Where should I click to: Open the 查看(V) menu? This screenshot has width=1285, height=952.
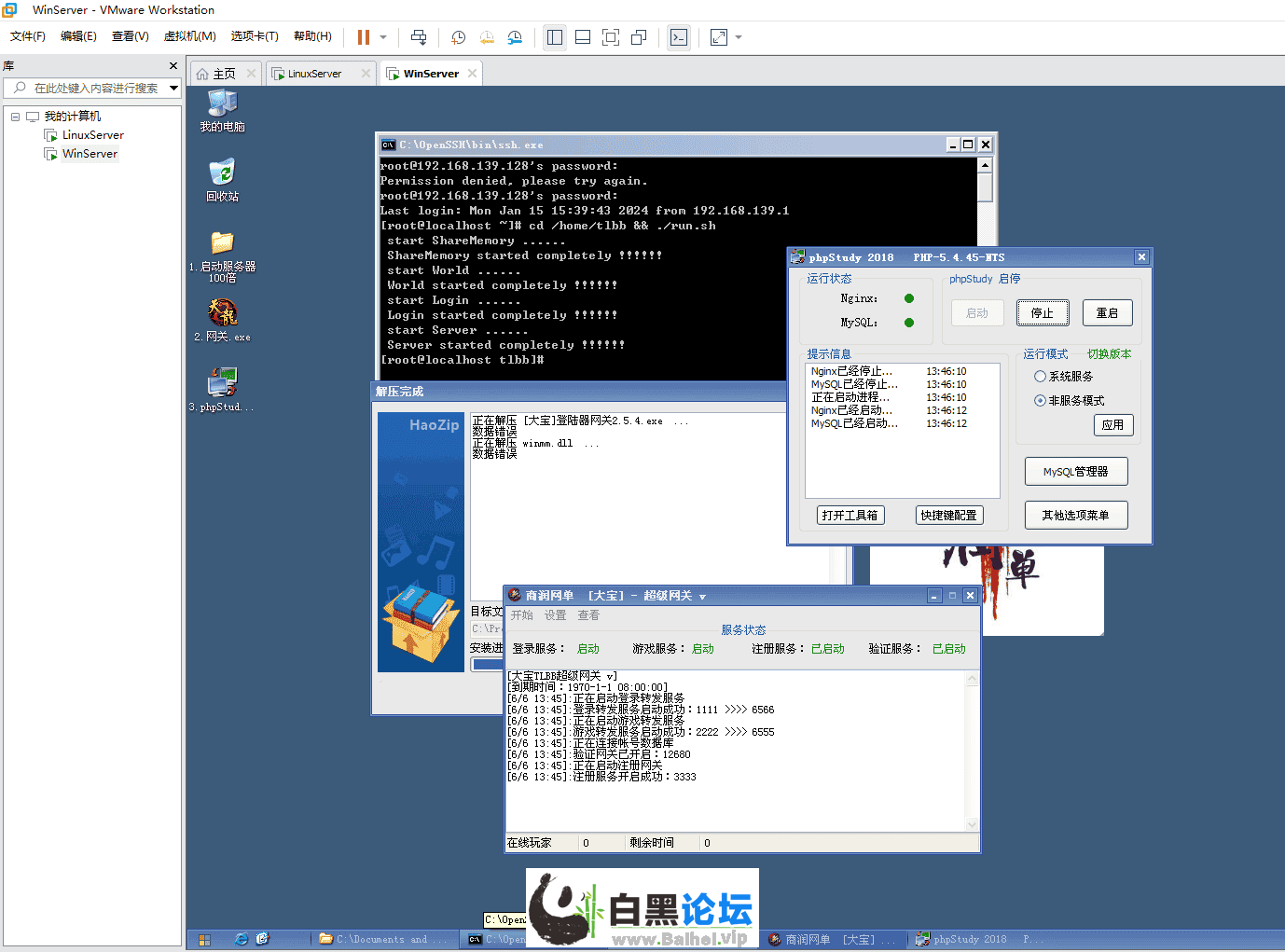(131, 36)
